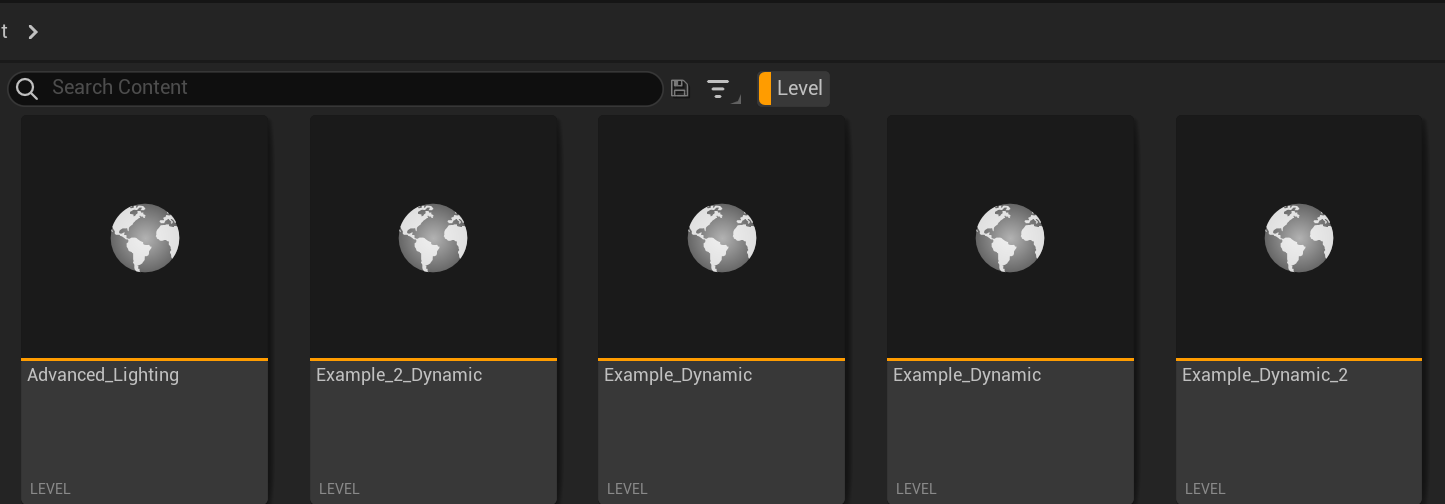
Task: Toggle the Level filter off
Action: (799, 88)
